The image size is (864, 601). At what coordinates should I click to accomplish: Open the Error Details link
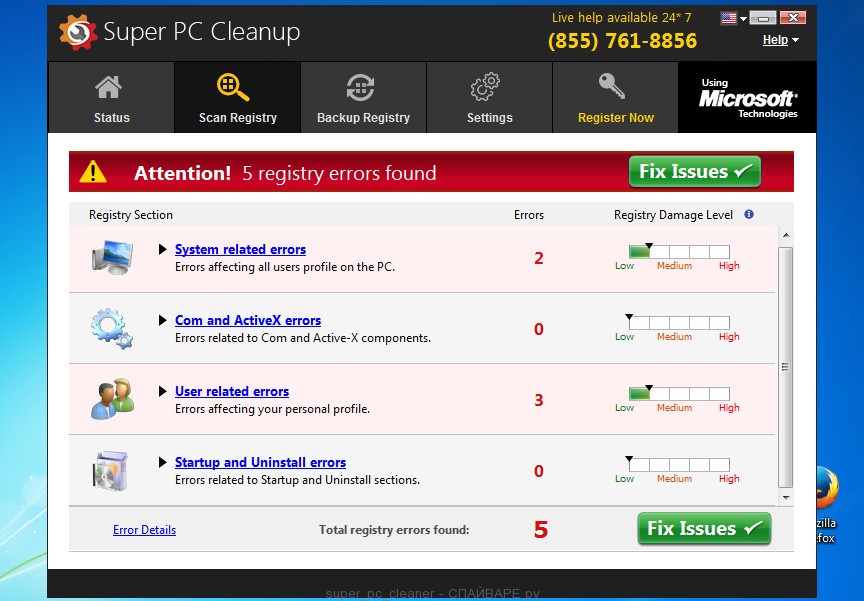[x=144, y=530]
